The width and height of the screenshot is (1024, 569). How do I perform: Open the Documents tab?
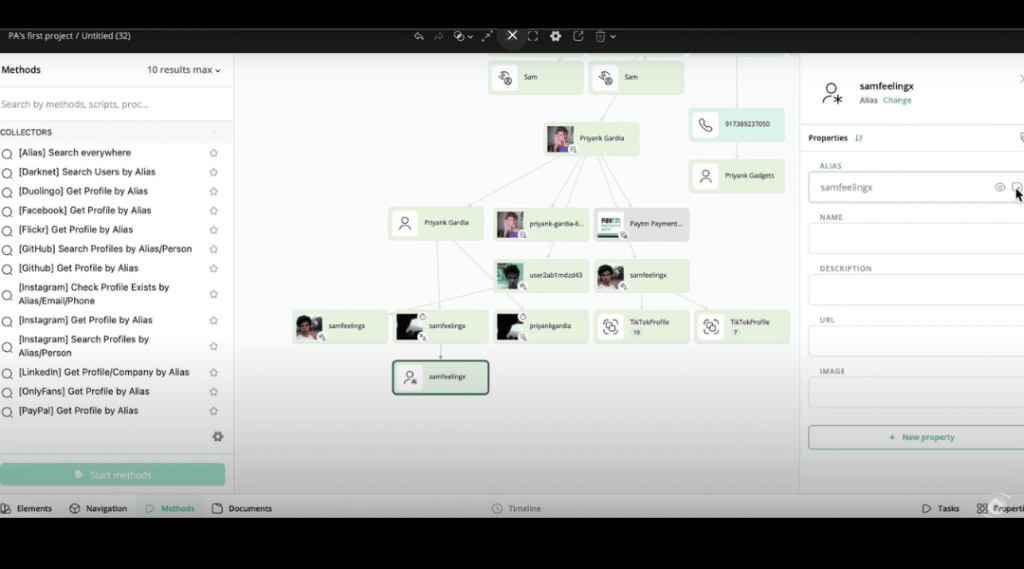242,508
